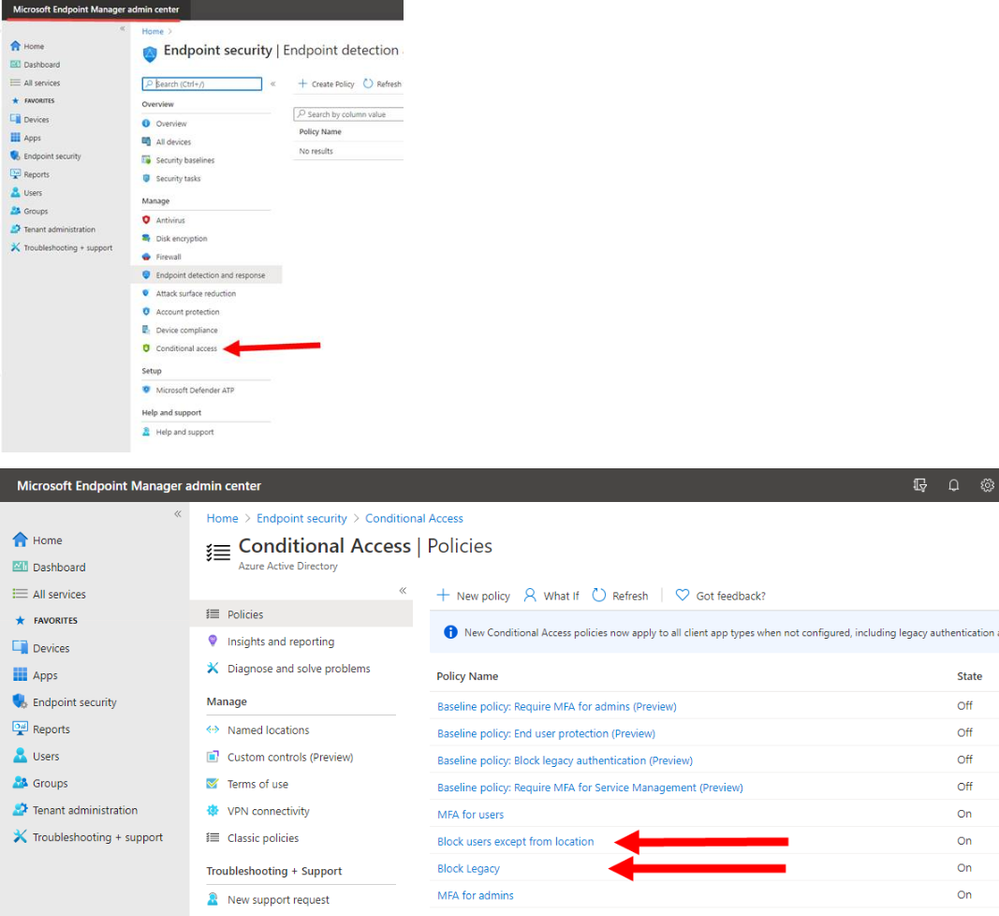This screenshot has height=916, width=999.
Task: Open Block users except from location policy
Action: point(515,841)
